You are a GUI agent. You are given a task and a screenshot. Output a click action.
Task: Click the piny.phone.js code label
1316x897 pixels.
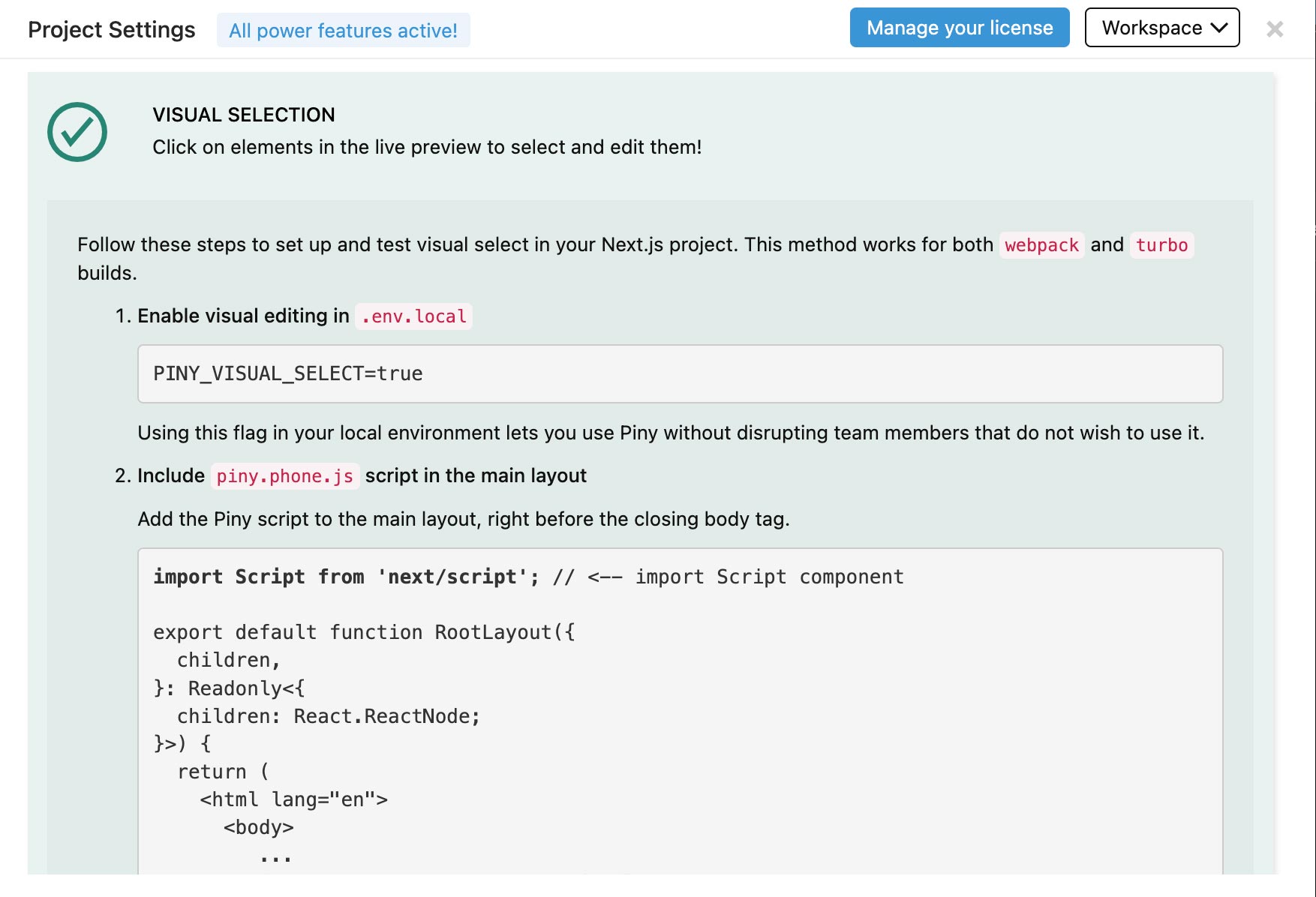[285, 476]
